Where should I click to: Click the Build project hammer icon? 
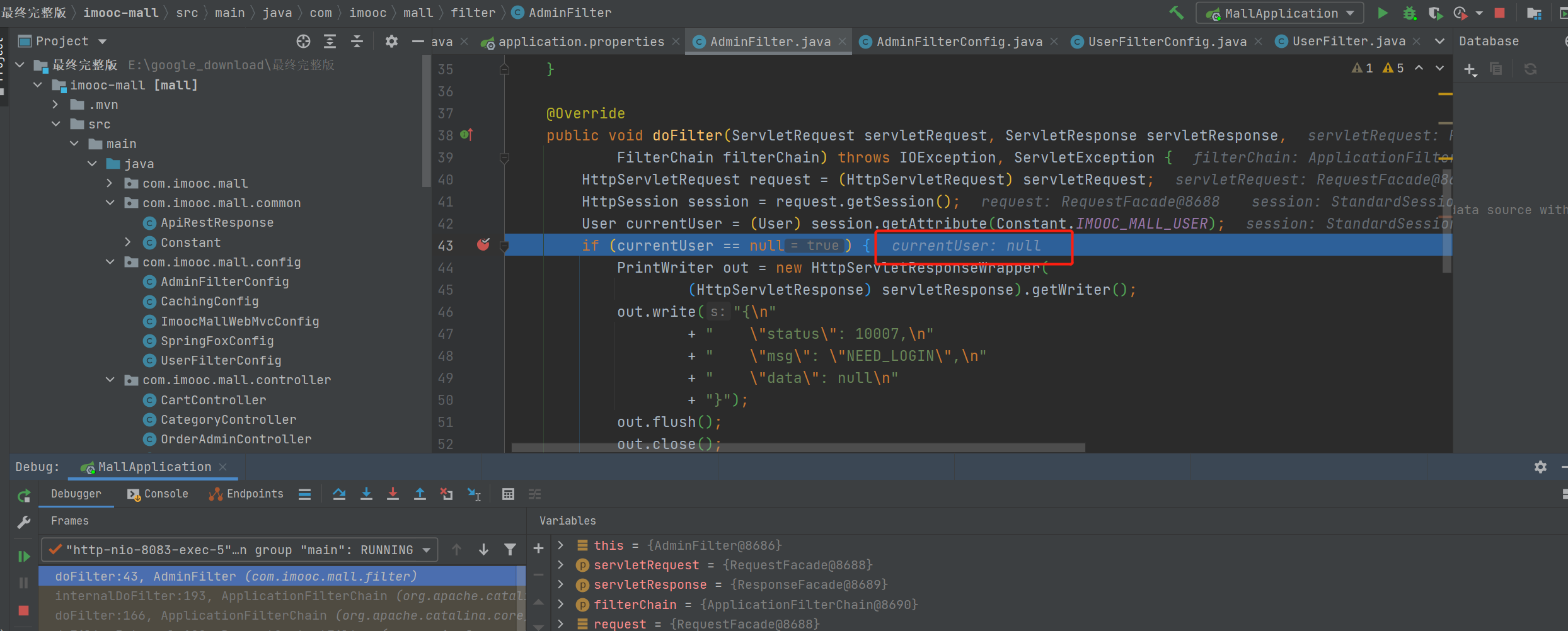[x=1176, y=13]
